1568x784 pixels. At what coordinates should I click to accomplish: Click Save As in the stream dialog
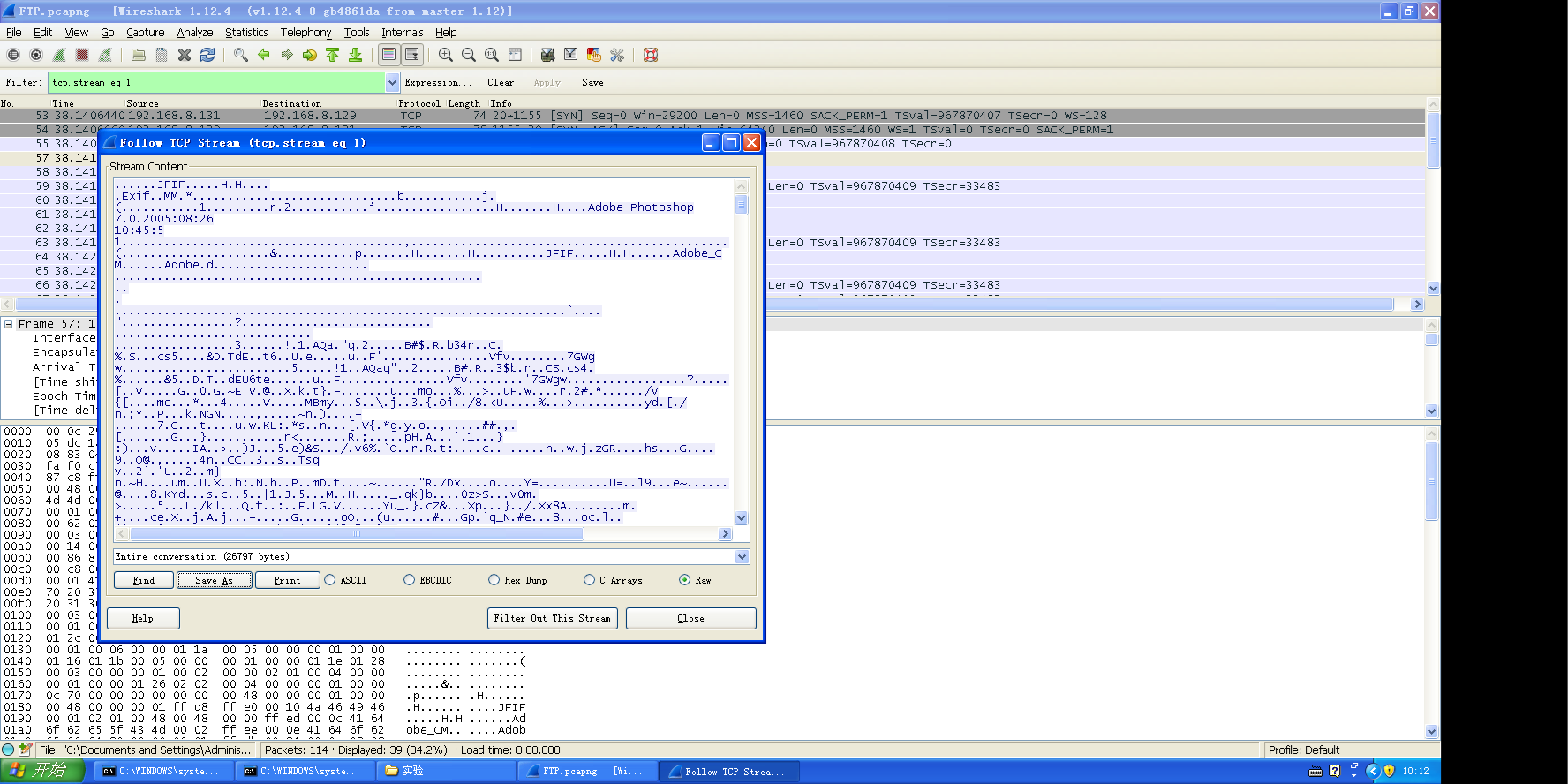tap(215, 580)
